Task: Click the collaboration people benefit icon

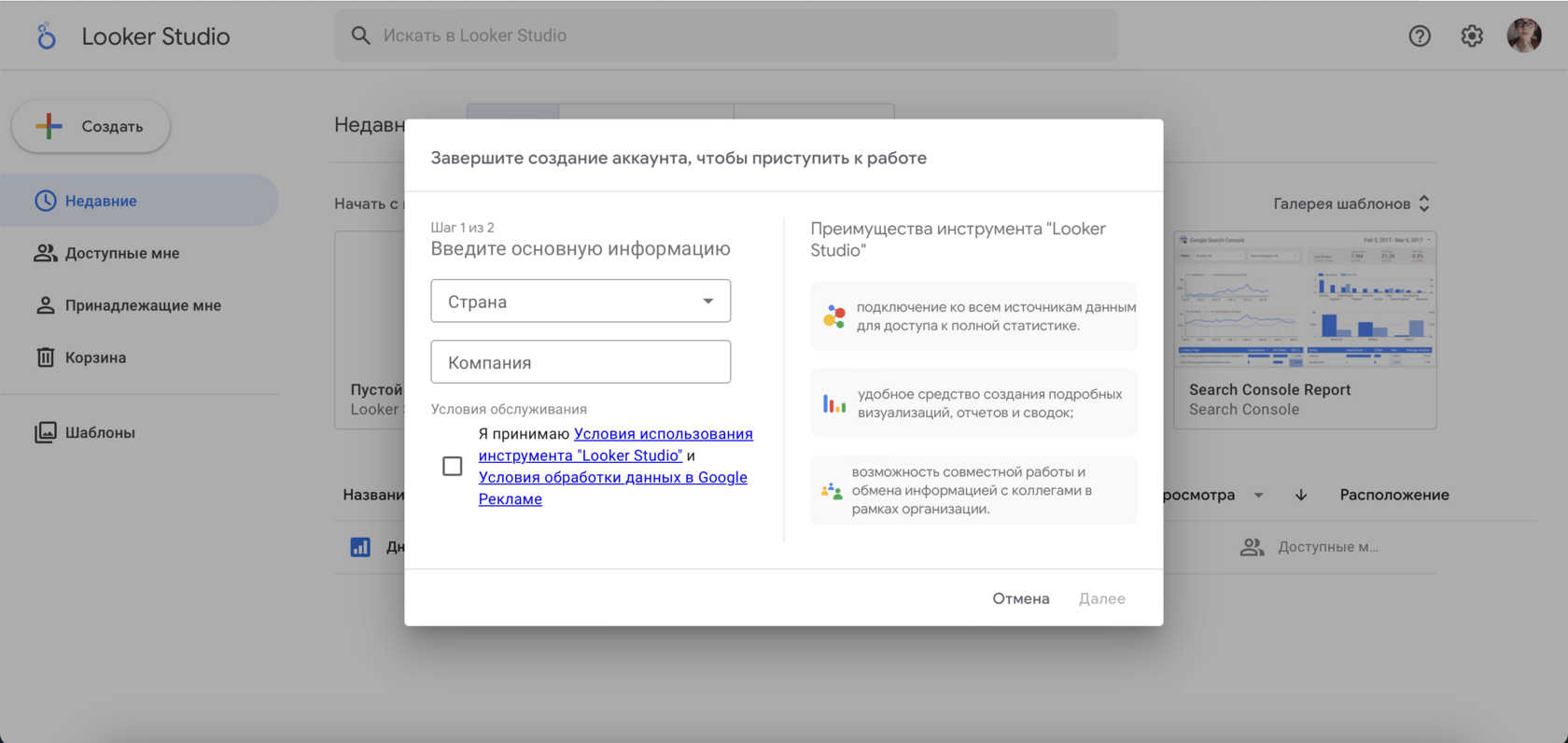Action: point(832,490)
